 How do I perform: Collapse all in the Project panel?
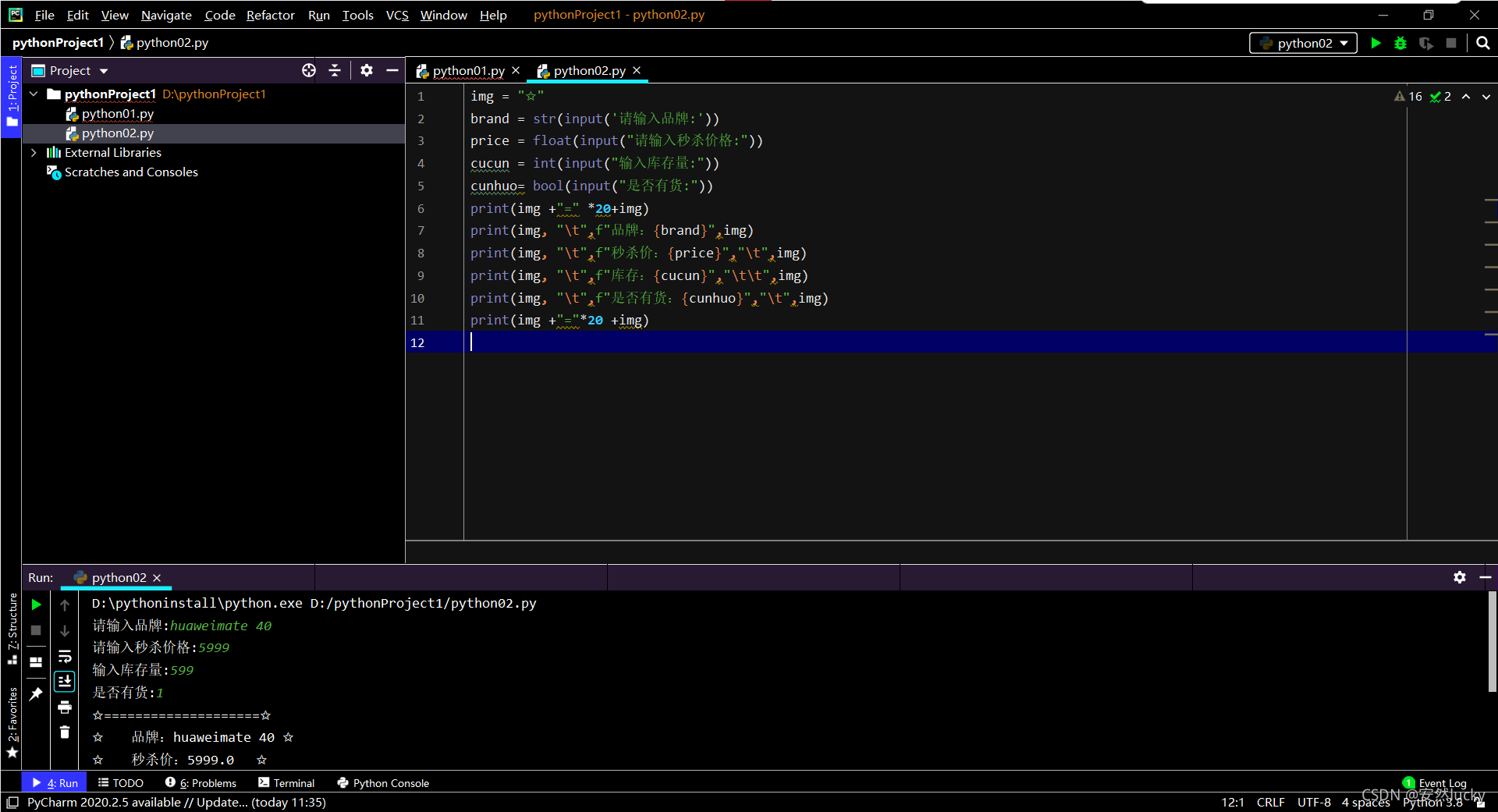tap(335, 70)
